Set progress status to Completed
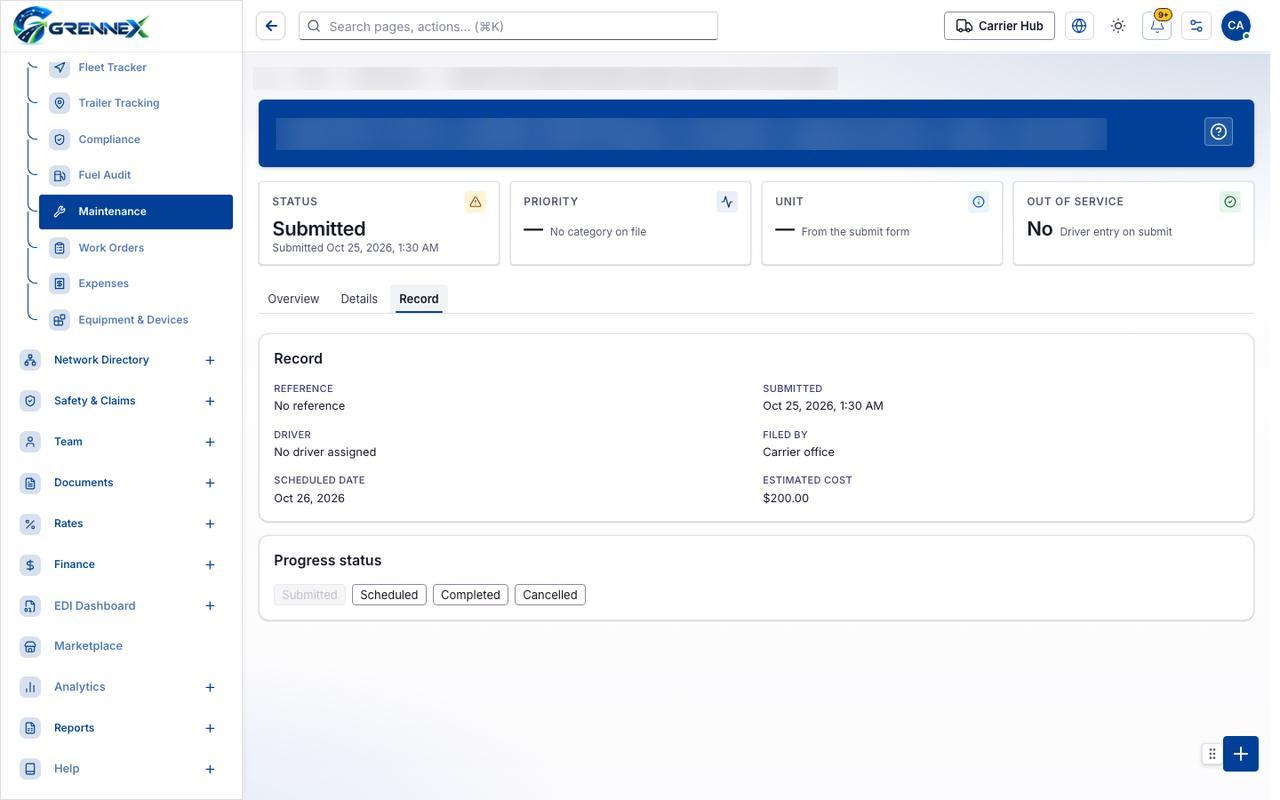The width and height of the screenshot is (1280, 800). 470,595
